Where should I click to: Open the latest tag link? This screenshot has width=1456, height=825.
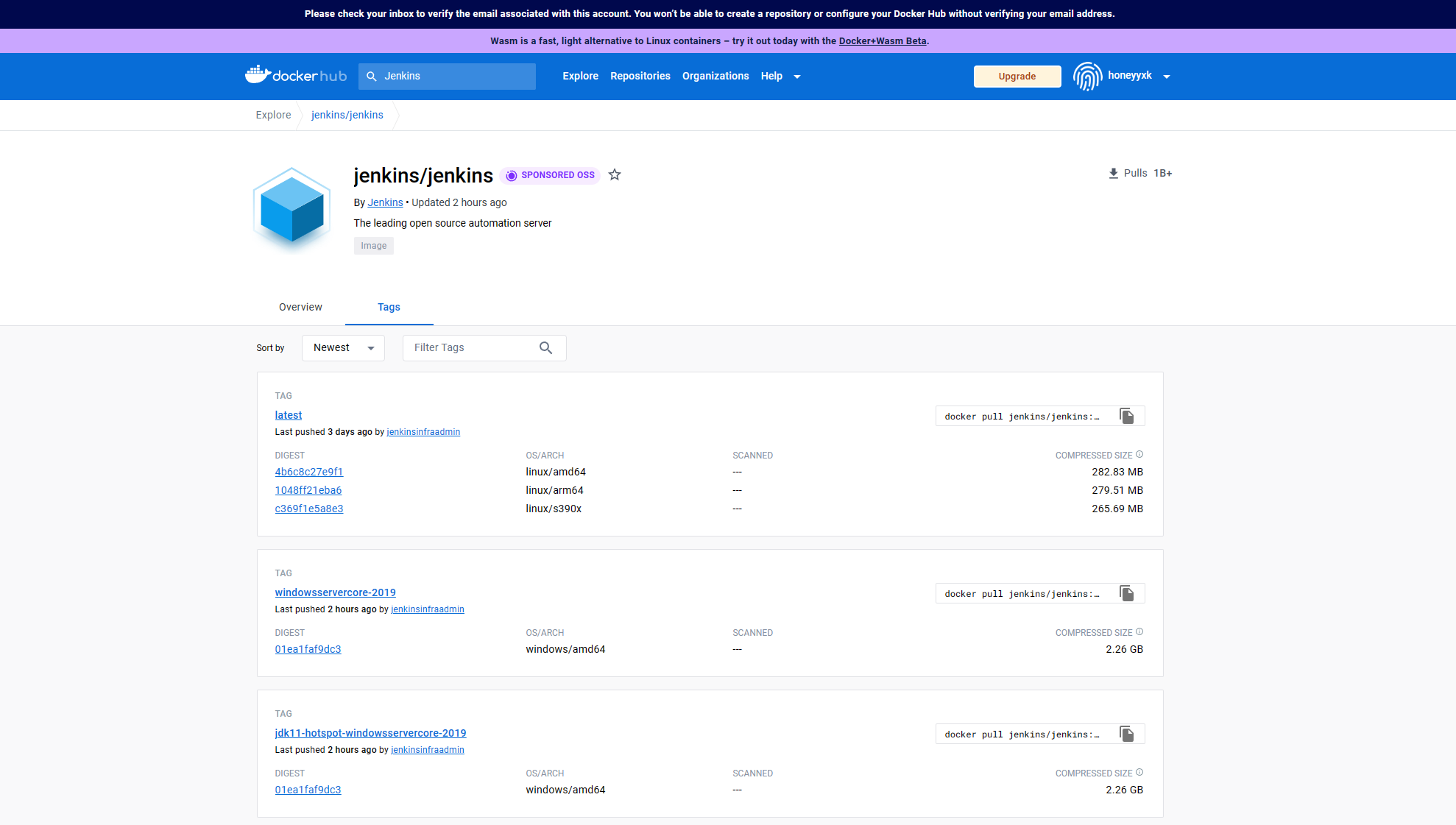[x=289, y=415]
